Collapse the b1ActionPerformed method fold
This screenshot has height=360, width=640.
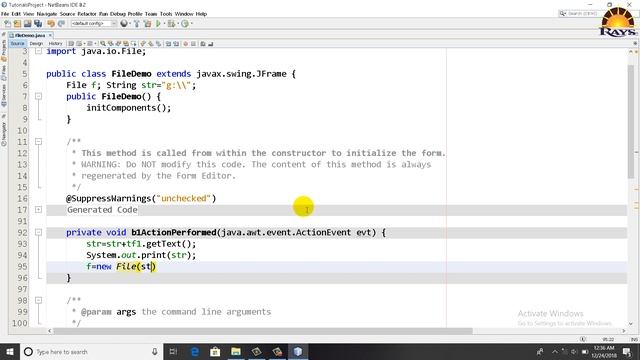[38, 232]
